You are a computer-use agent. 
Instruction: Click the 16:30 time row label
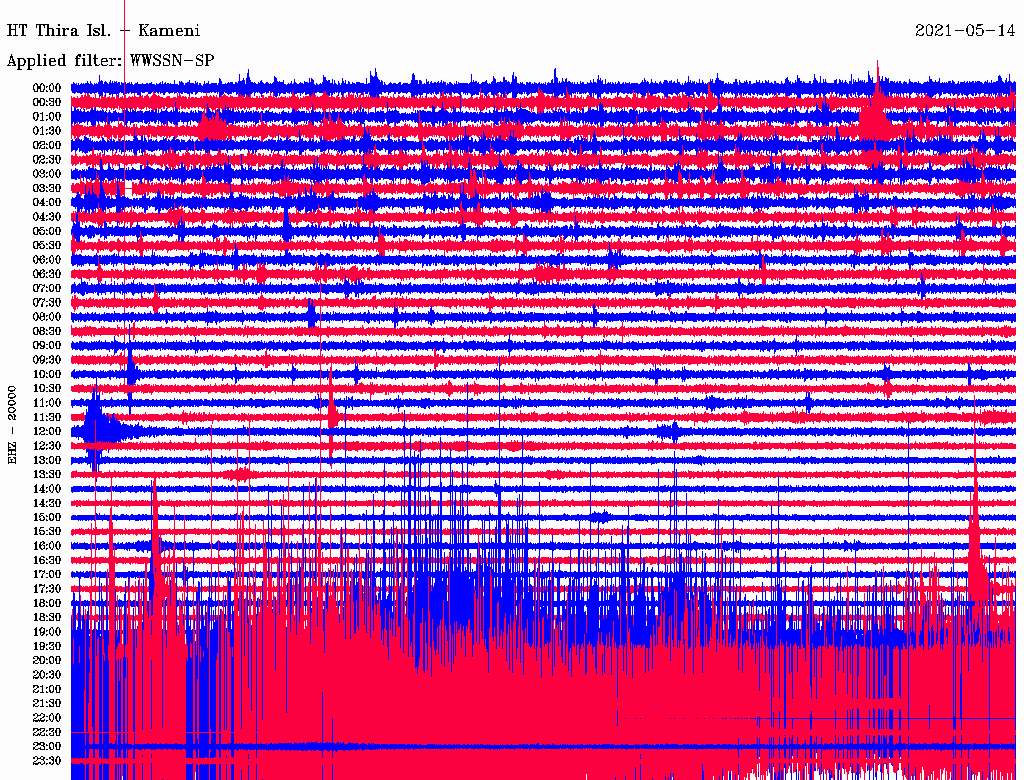[47, 560]
